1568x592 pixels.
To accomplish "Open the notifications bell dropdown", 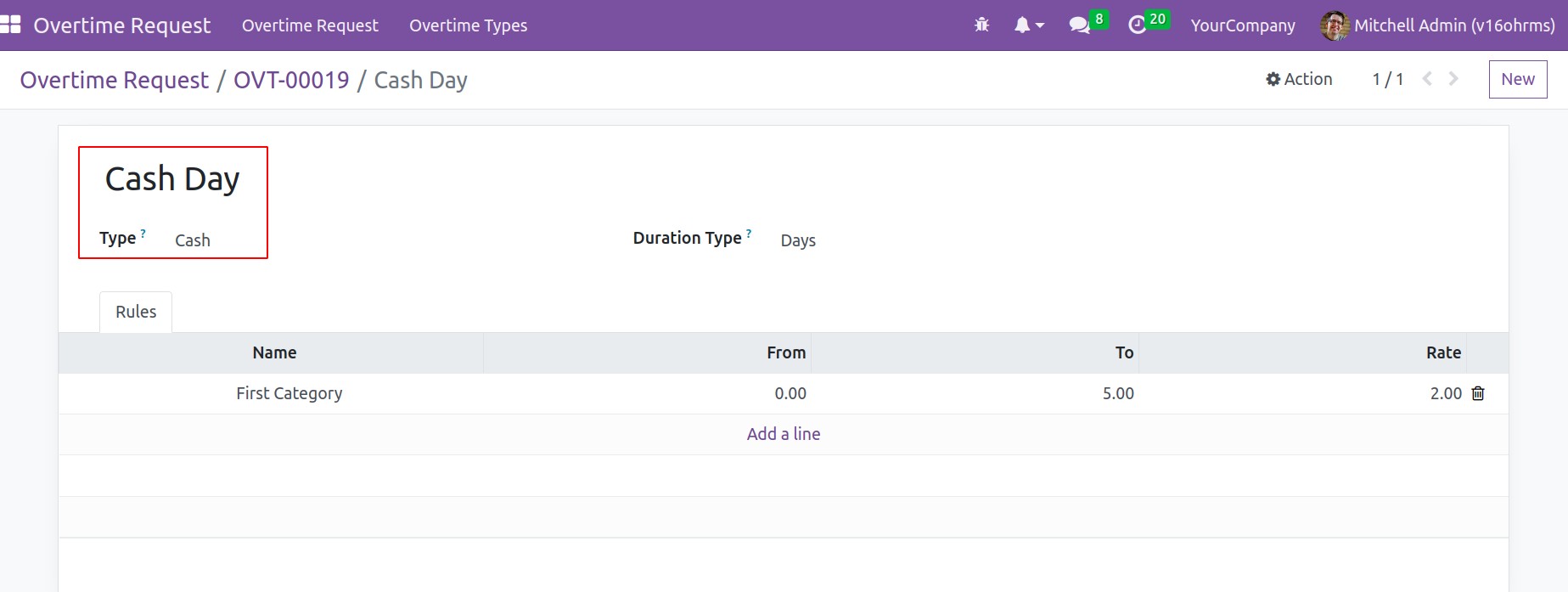I will click(1028, 25).
